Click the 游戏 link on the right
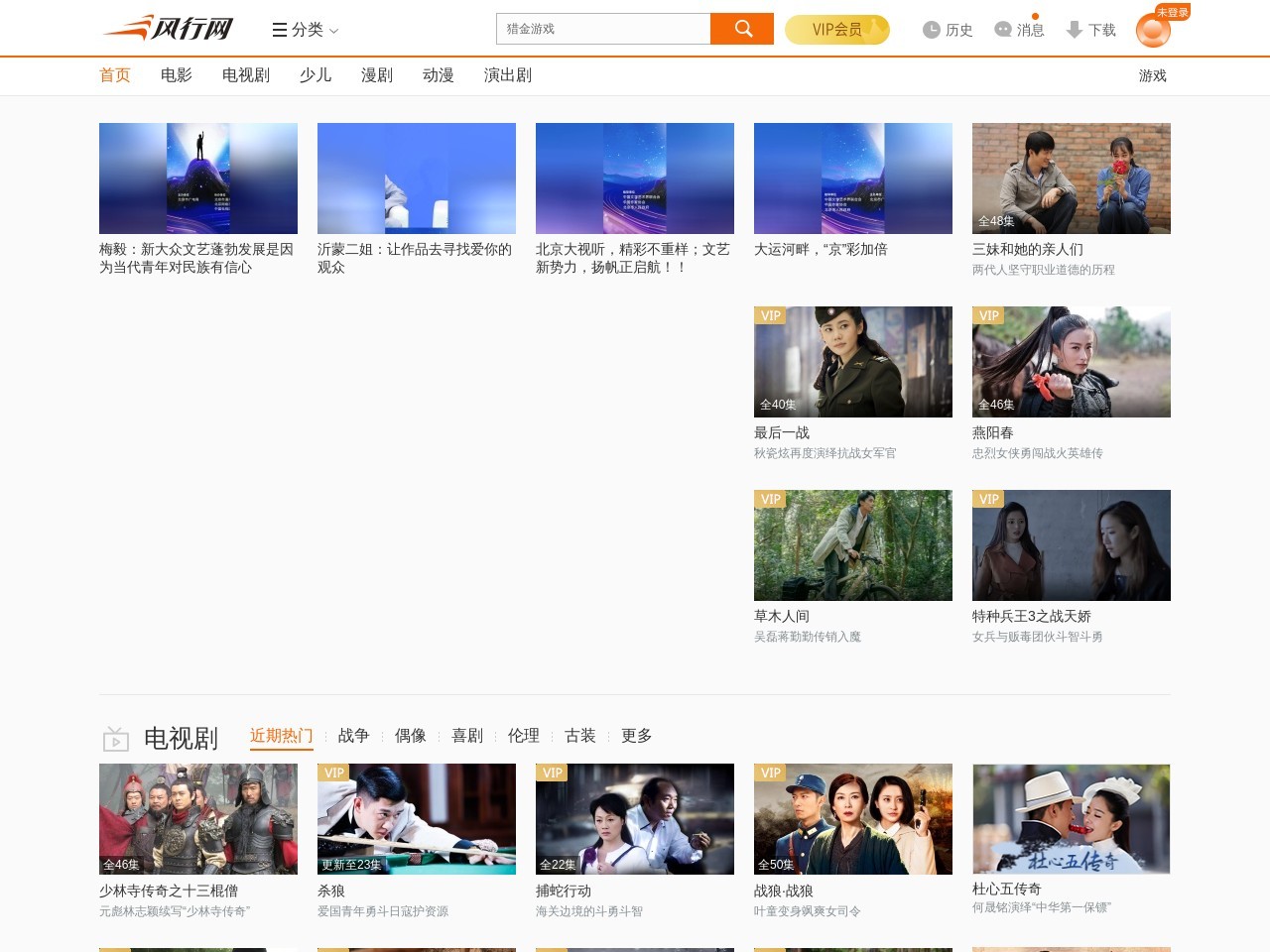Viewport: 1270px width, 952px height. [1152, 75]
